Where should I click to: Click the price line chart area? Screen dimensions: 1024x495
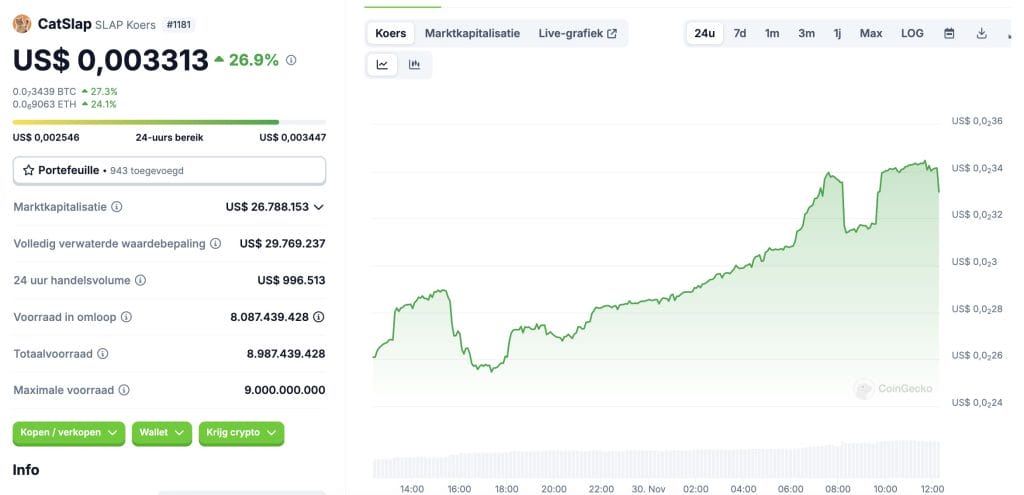pos(656,281)
